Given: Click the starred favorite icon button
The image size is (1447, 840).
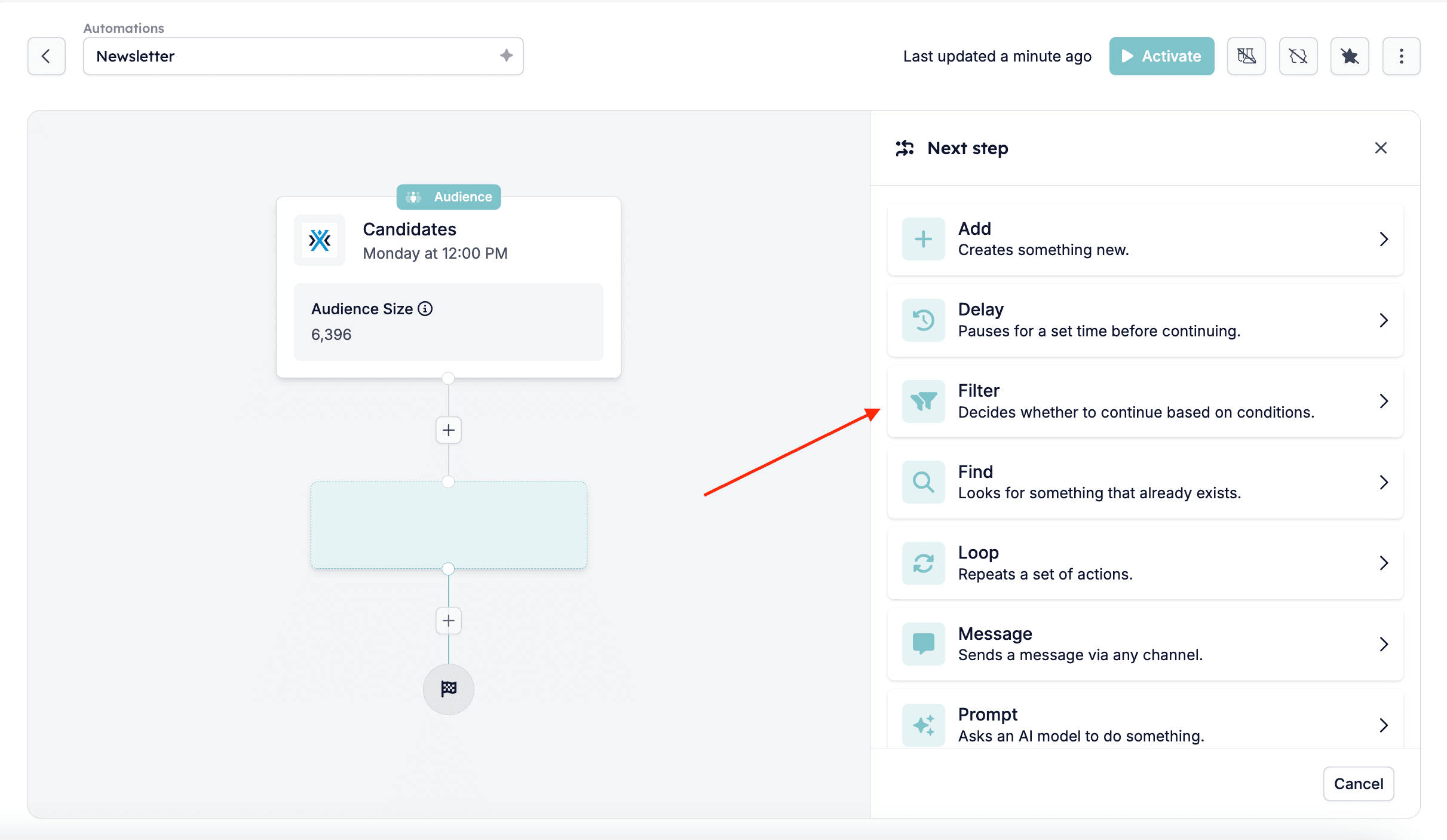Looking at the screenshot, I should tap(1350, 56).
